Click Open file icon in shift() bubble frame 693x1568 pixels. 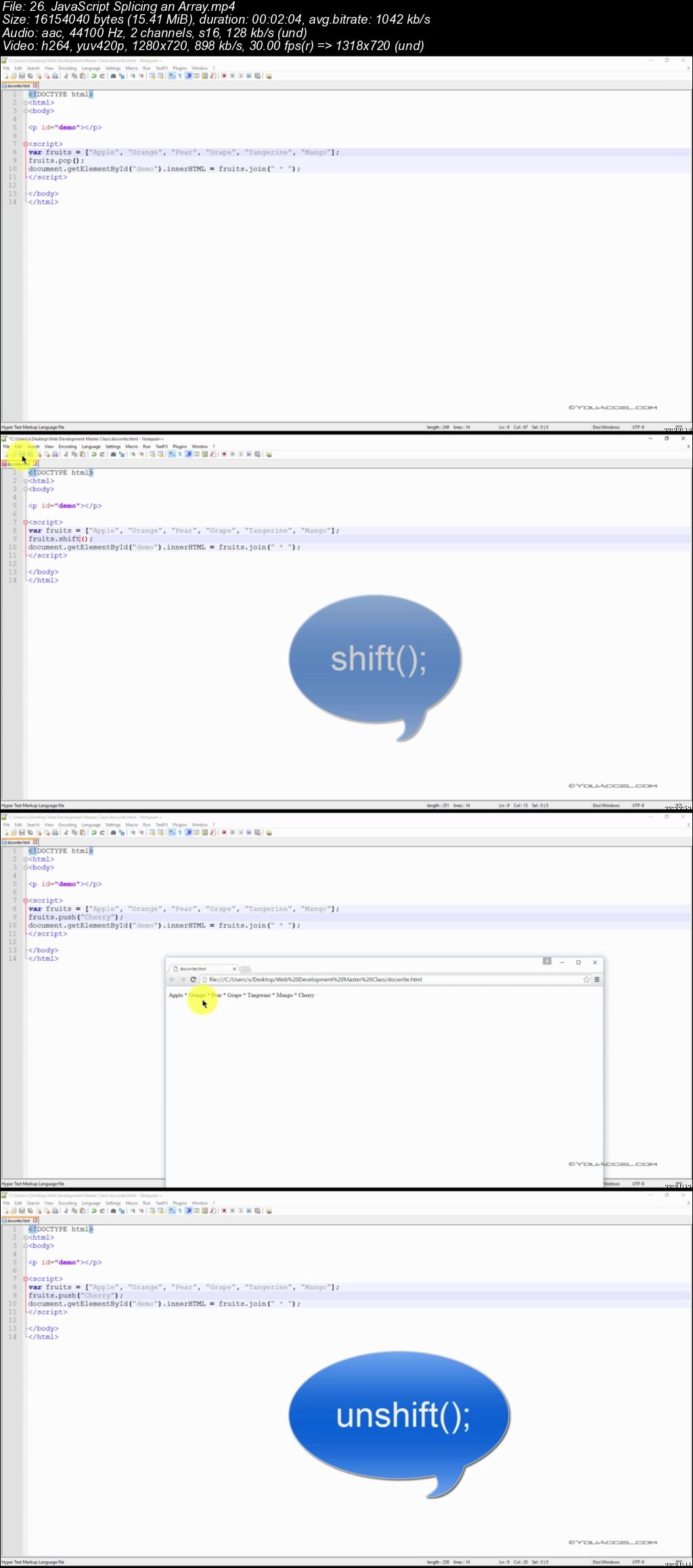pos(14,454)
